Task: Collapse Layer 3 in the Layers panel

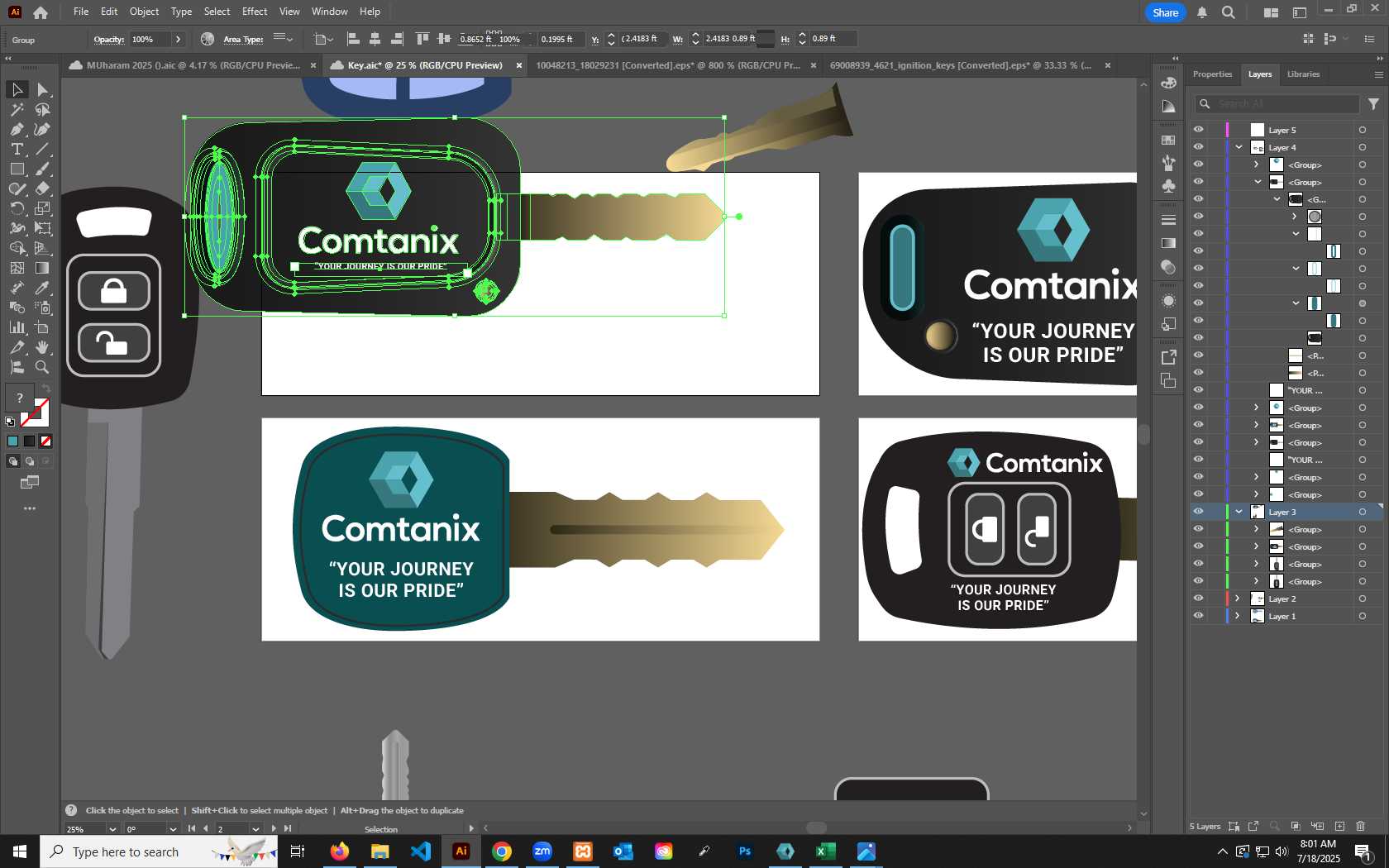Action: point(1239,512)
